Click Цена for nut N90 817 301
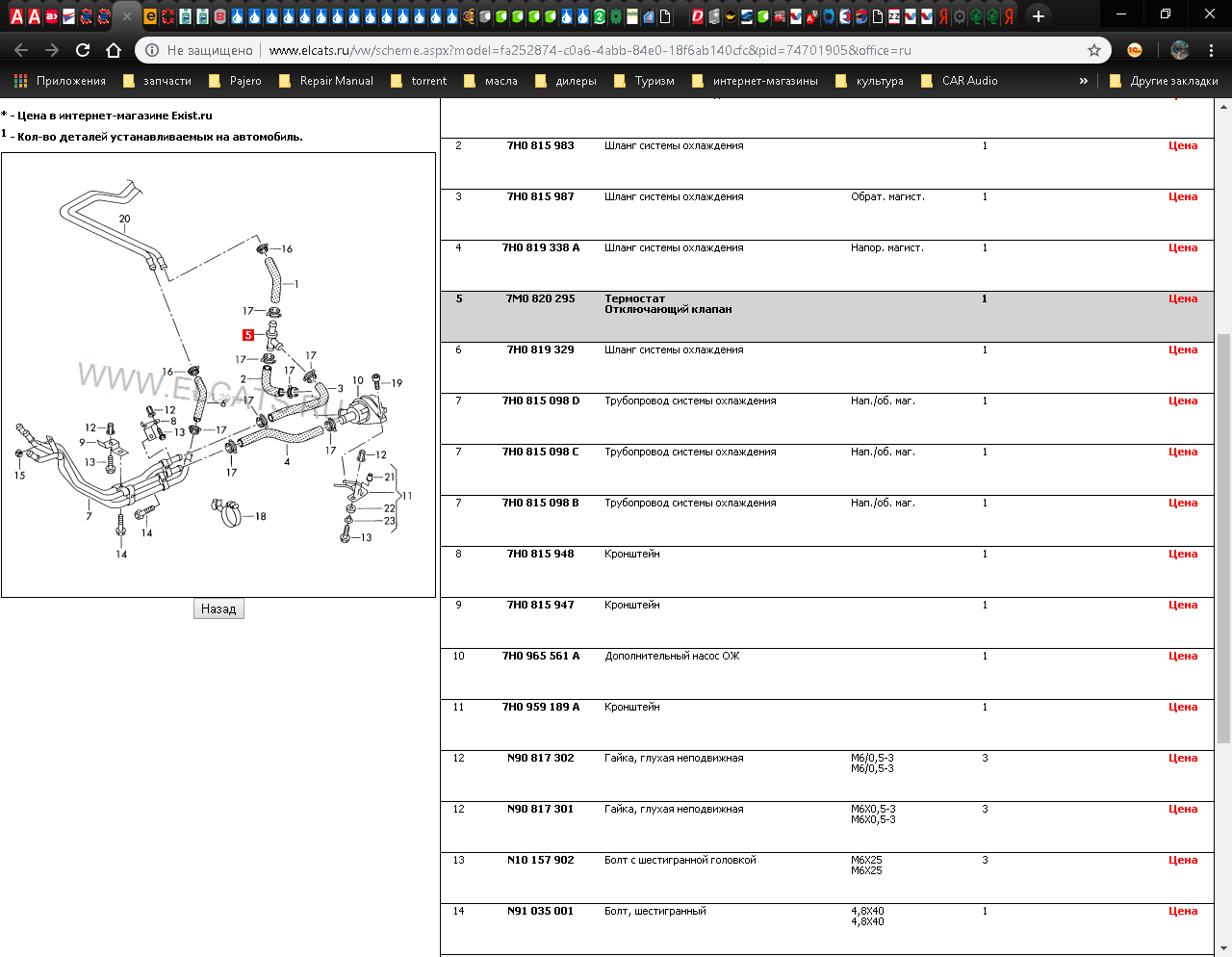 click(x=1183, y=809)
